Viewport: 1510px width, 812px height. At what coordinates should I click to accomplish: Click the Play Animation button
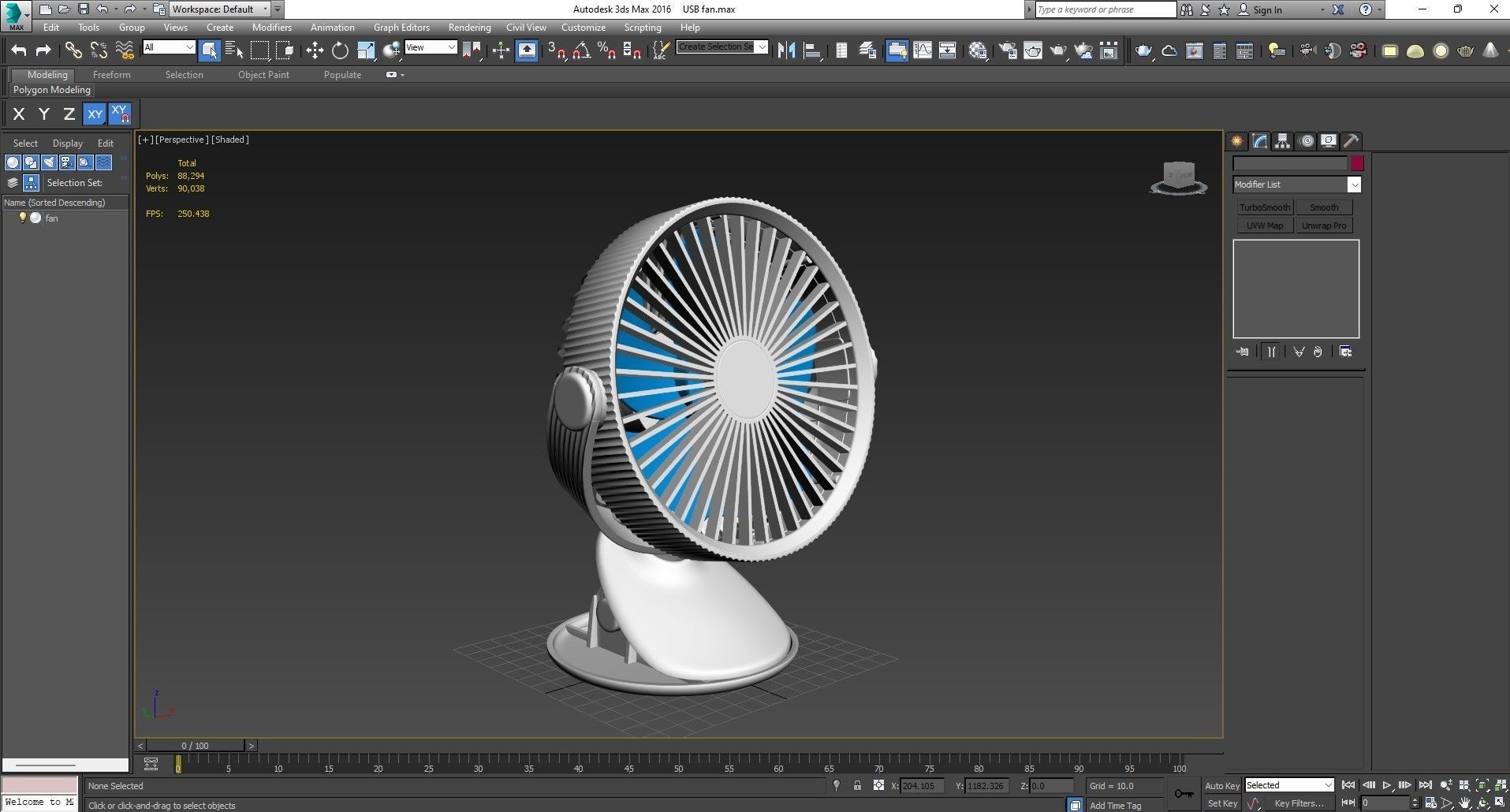tap(1387, 785)
